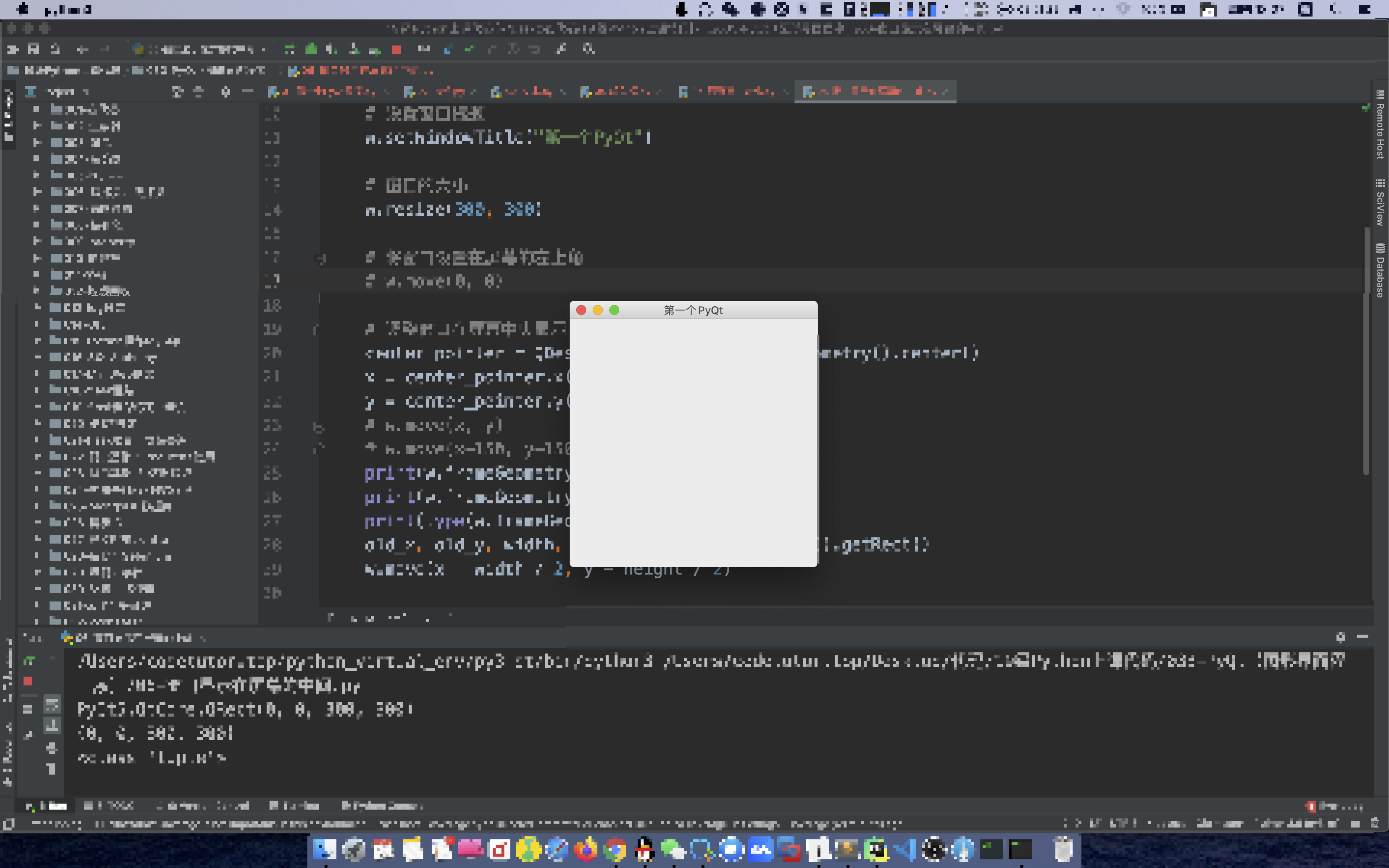Stop the program with toolbar red square
The width and height of the screenshot is (1389, 868).
click(x=396, y=49)
